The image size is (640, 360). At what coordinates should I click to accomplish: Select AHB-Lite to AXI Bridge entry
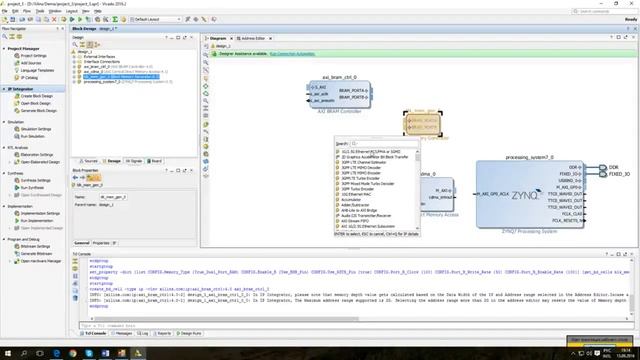click(359, 211)
